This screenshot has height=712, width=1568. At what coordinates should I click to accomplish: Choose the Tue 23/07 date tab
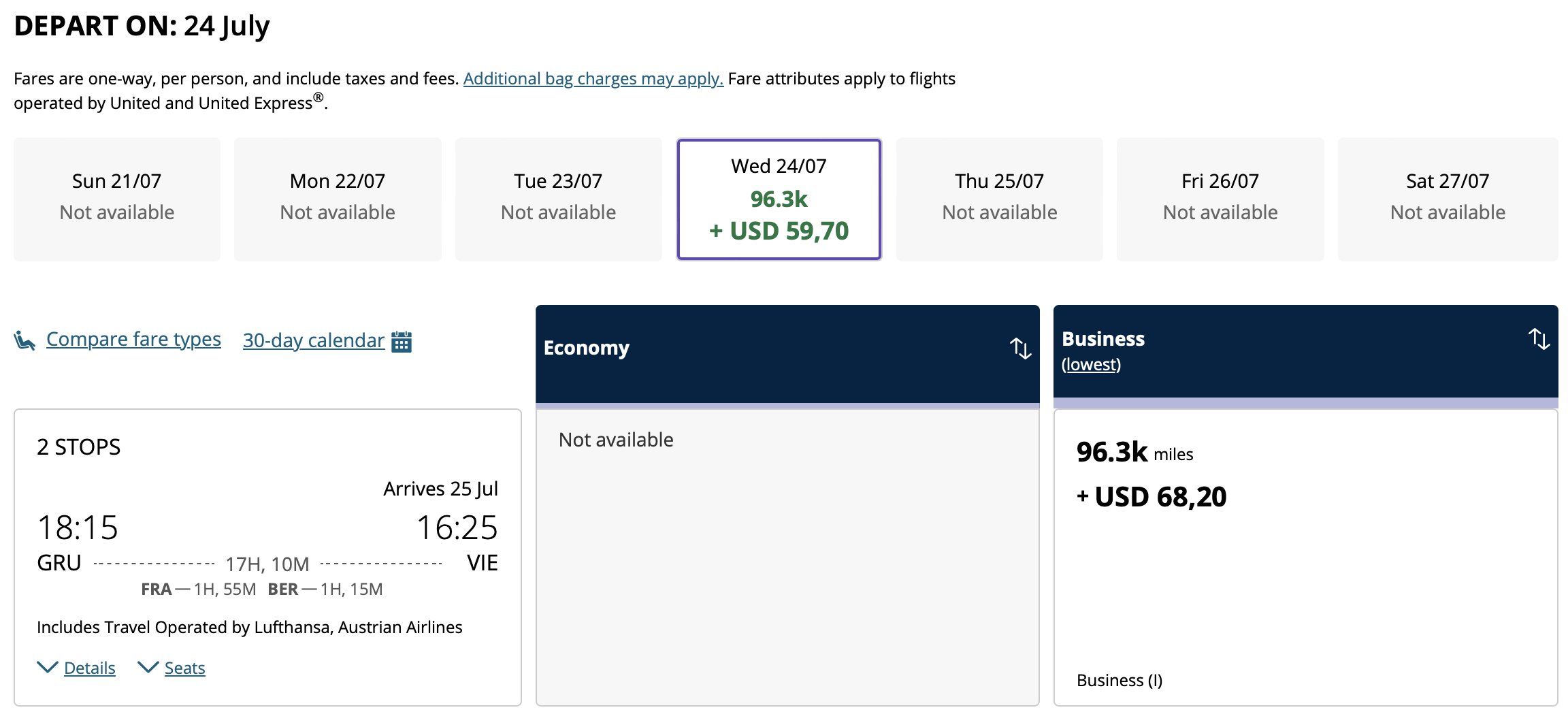[558, 199]
